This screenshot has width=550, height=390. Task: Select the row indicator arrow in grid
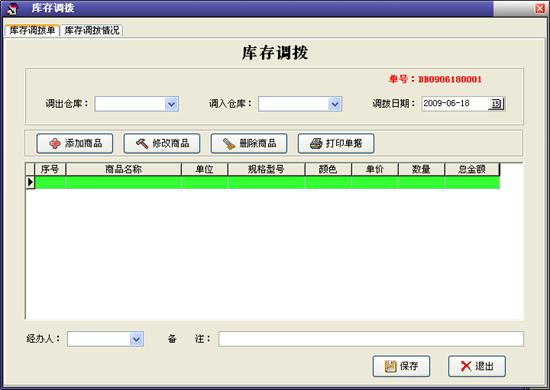30,182
